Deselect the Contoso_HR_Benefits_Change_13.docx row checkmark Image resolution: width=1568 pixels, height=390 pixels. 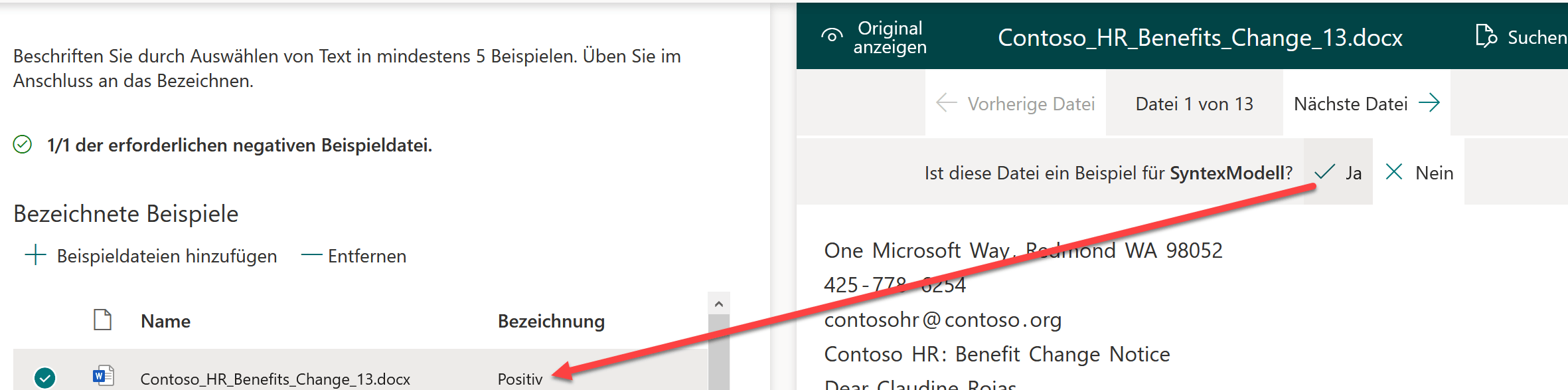point(44,378)
